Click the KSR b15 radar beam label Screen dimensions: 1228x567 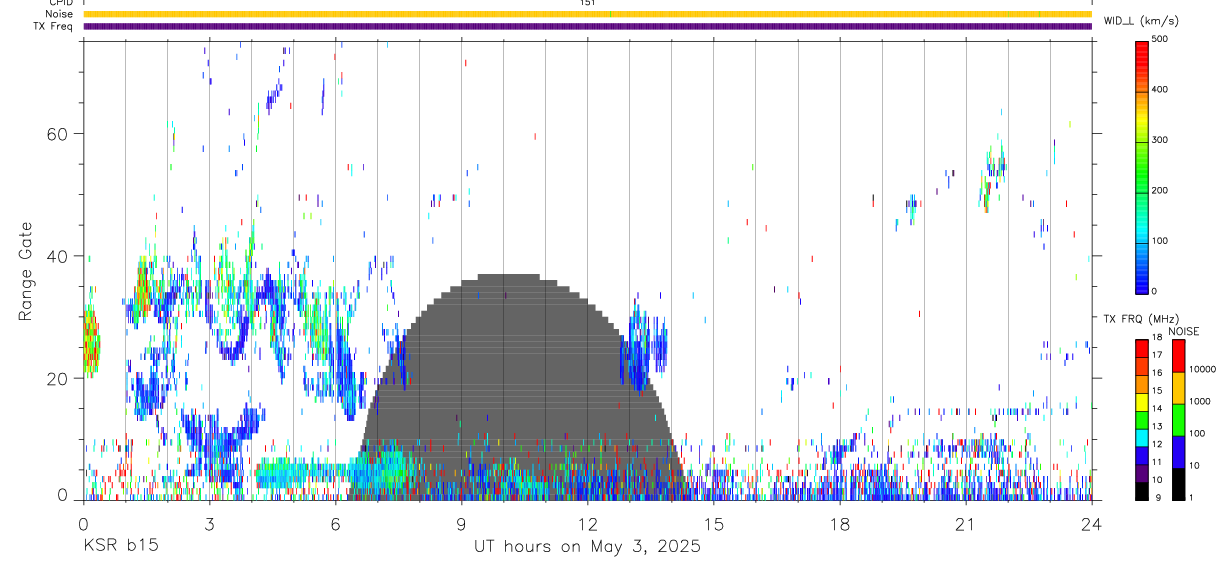120,547
